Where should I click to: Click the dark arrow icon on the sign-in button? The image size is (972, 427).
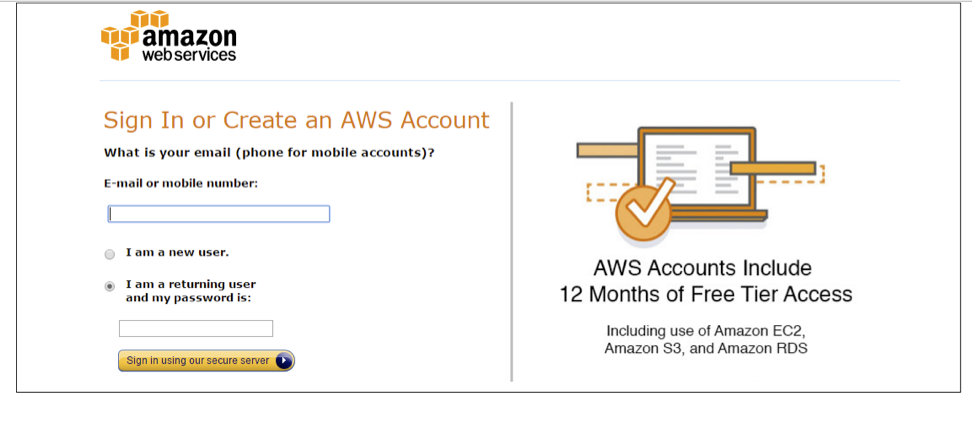283,361
